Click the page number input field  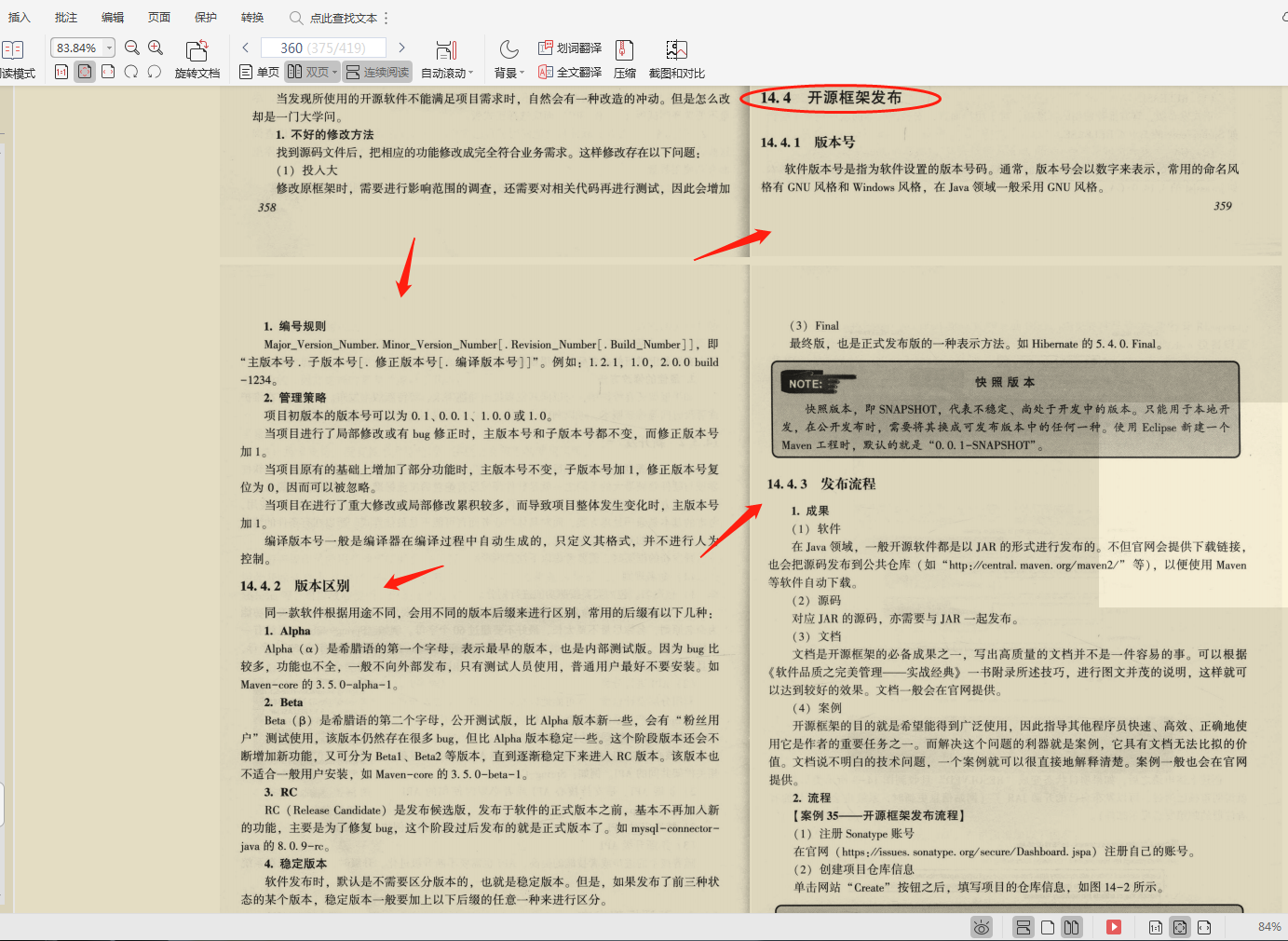coord(323,47)
